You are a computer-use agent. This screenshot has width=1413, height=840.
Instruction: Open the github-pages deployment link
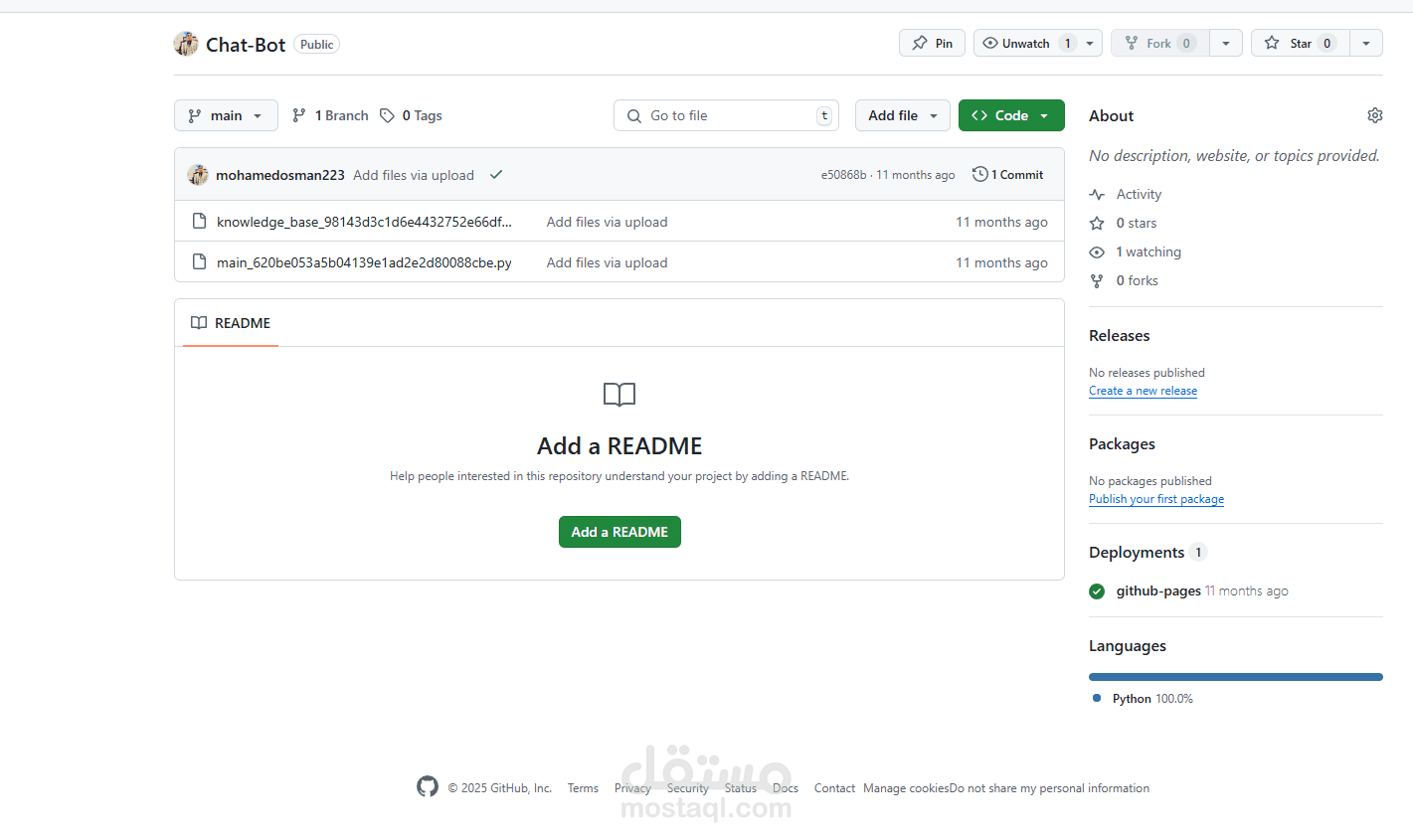(1158, 590)
